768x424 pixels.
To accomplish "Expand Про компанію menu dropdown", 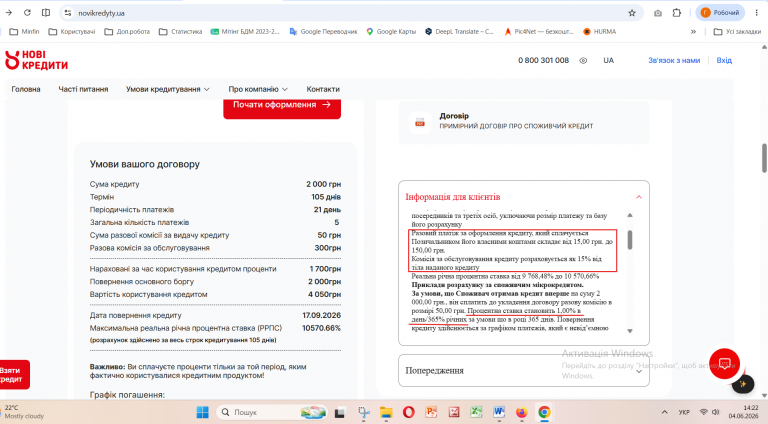I will click(258, 89).
